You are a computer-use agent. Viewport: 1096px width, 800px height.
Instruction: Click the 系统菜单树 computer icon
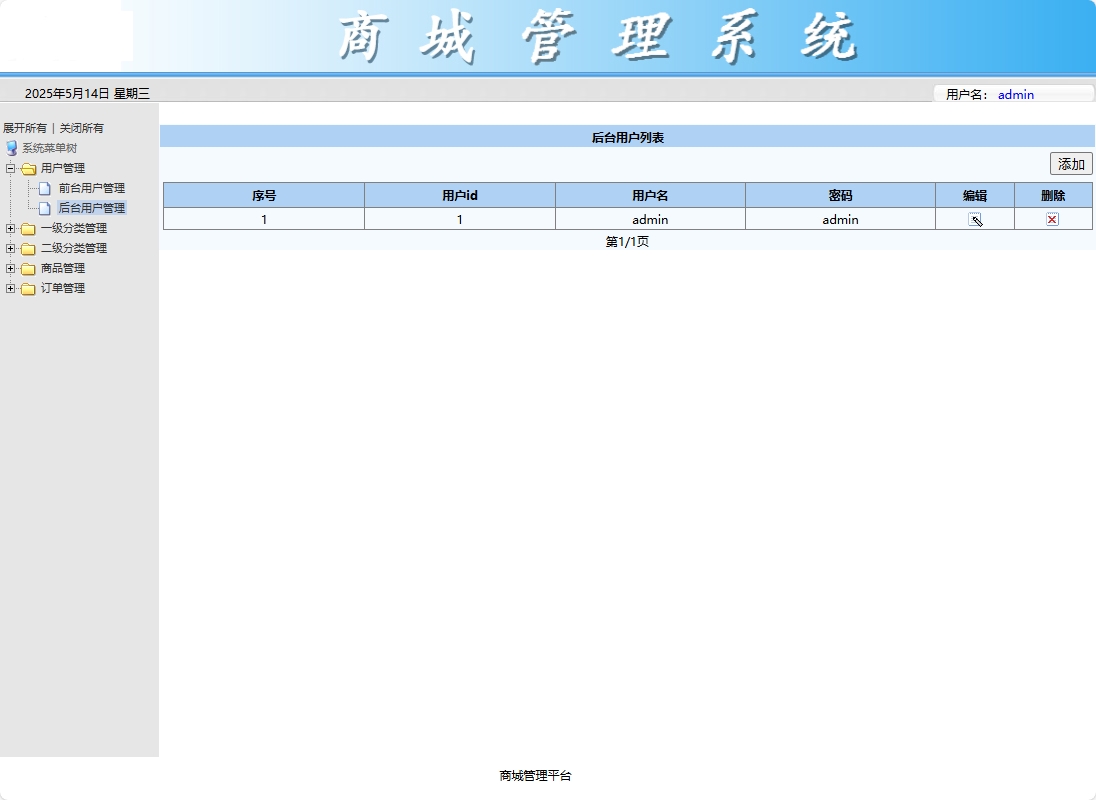tap(11, 148)
